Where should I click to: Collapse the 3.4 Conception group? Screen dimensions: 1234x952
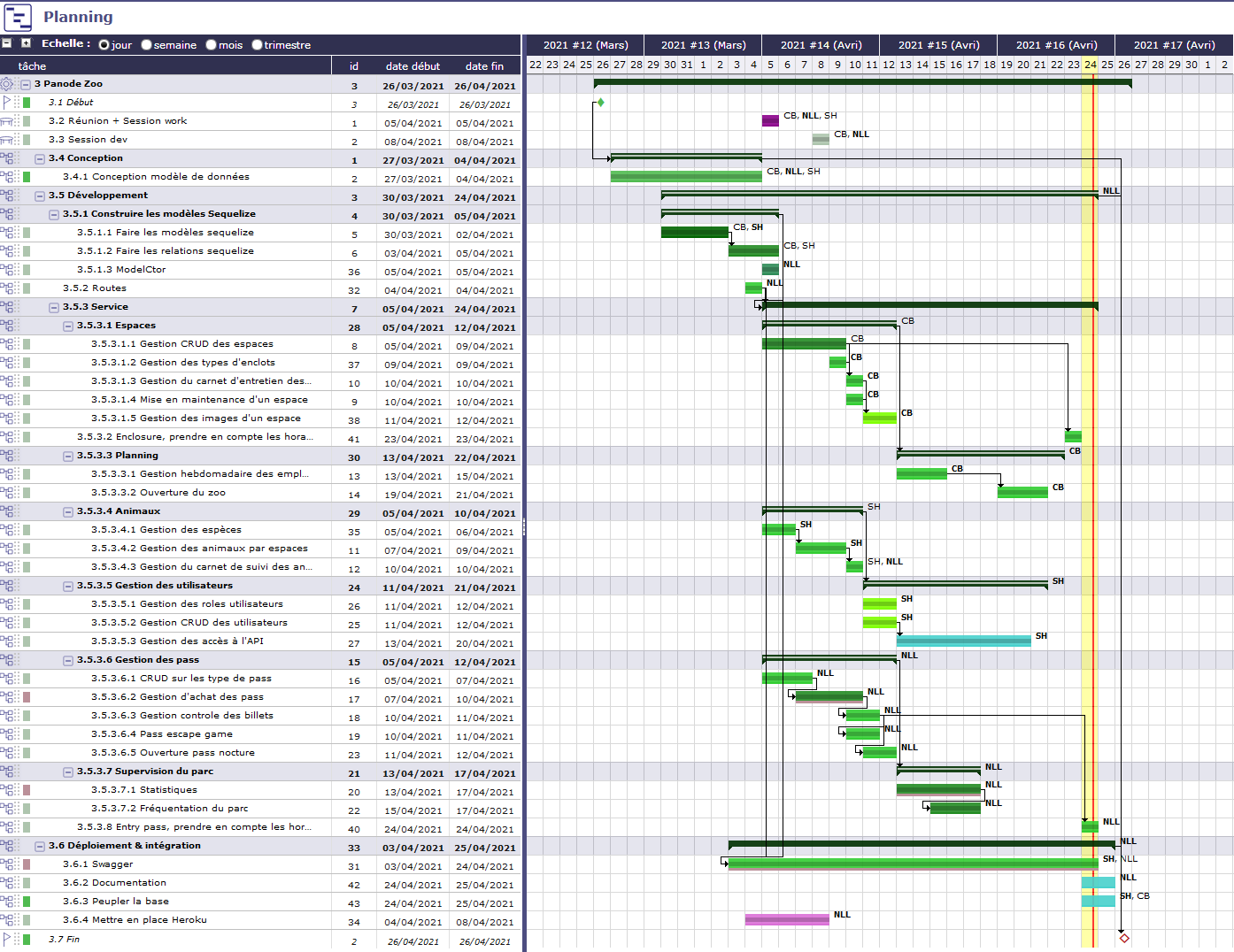coord(40,159)
